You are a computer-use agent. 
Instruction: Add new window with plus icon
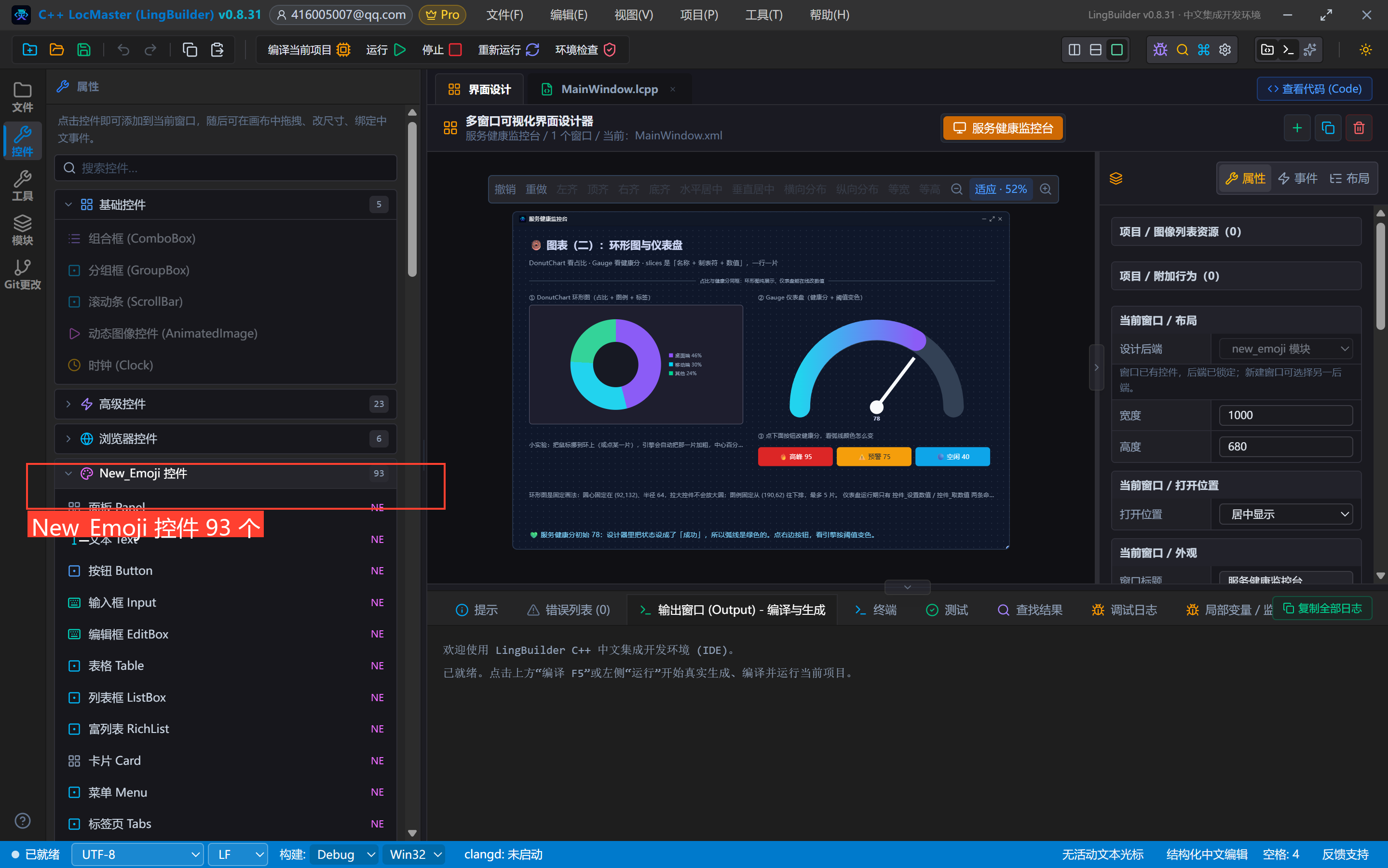pos(1297,128)
